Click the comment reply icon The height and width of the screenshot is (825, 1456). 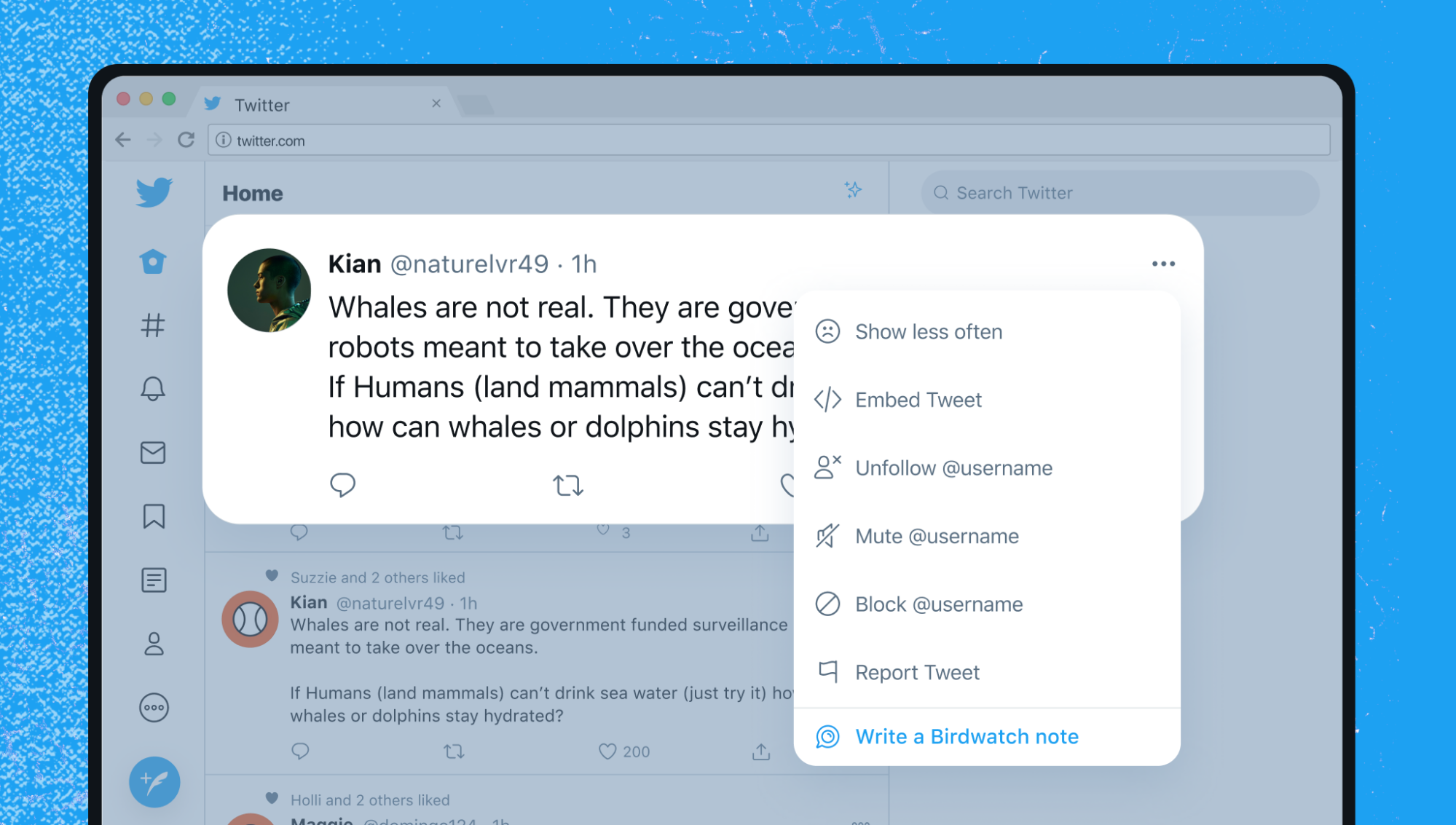[x=342, y=484]
